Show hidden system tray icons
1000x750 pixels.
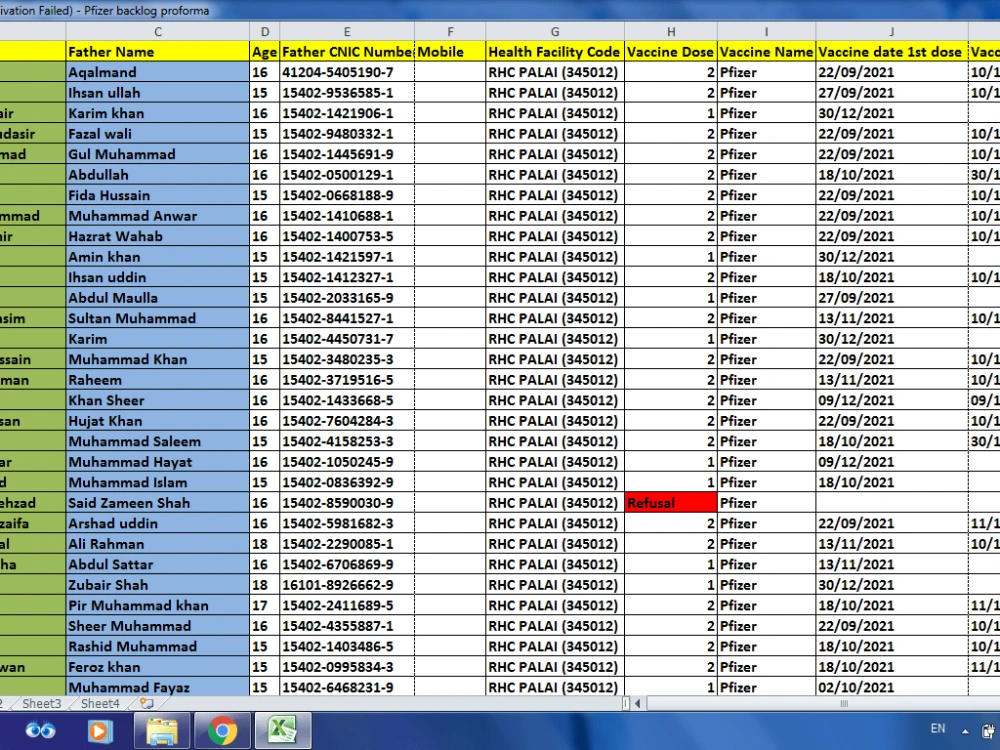tap(966, 732)
